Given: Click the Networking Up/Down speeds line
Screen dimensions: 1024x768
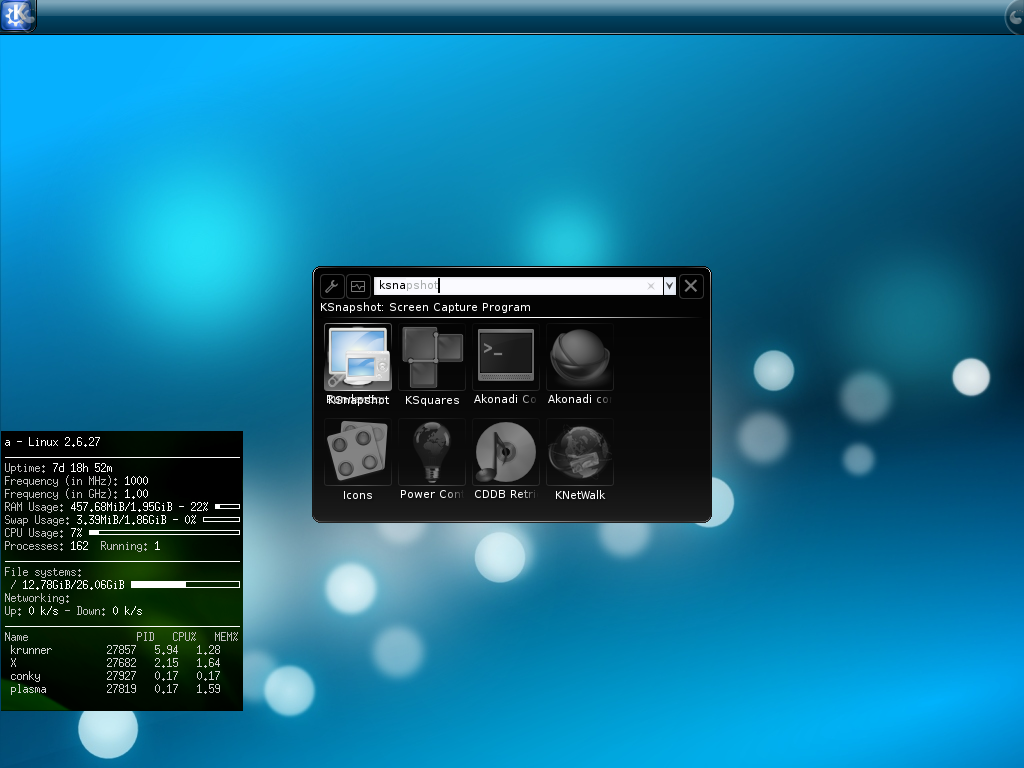Looking at the screenshot, I should tap(73, 611).
